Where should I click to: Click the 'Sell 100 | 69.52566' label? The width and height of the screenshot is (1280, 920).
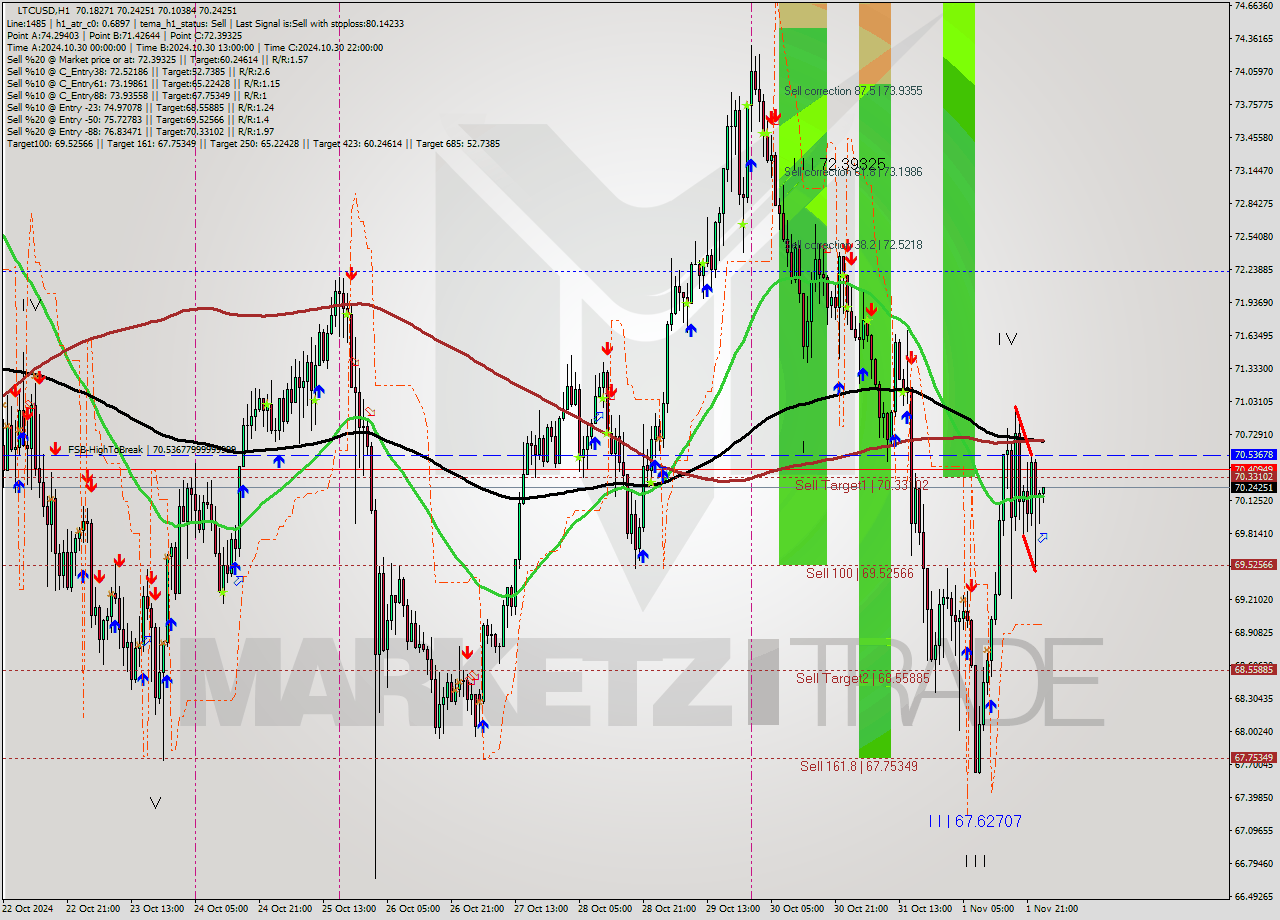pos(860,573)
